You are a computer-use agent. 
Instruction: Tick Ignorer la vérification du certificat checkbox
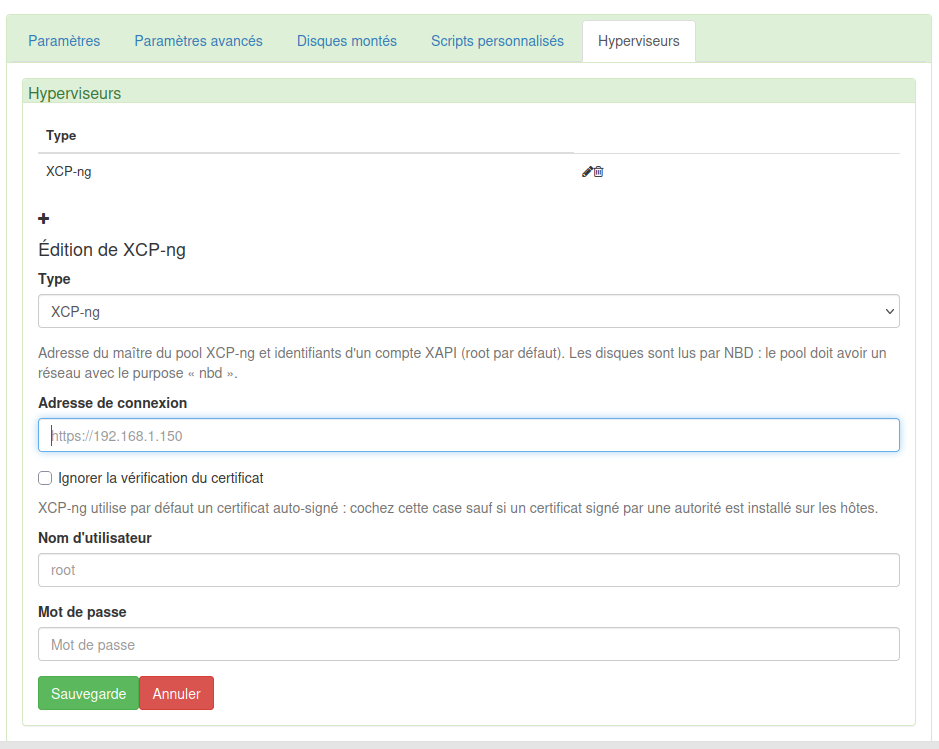(45, 478)
